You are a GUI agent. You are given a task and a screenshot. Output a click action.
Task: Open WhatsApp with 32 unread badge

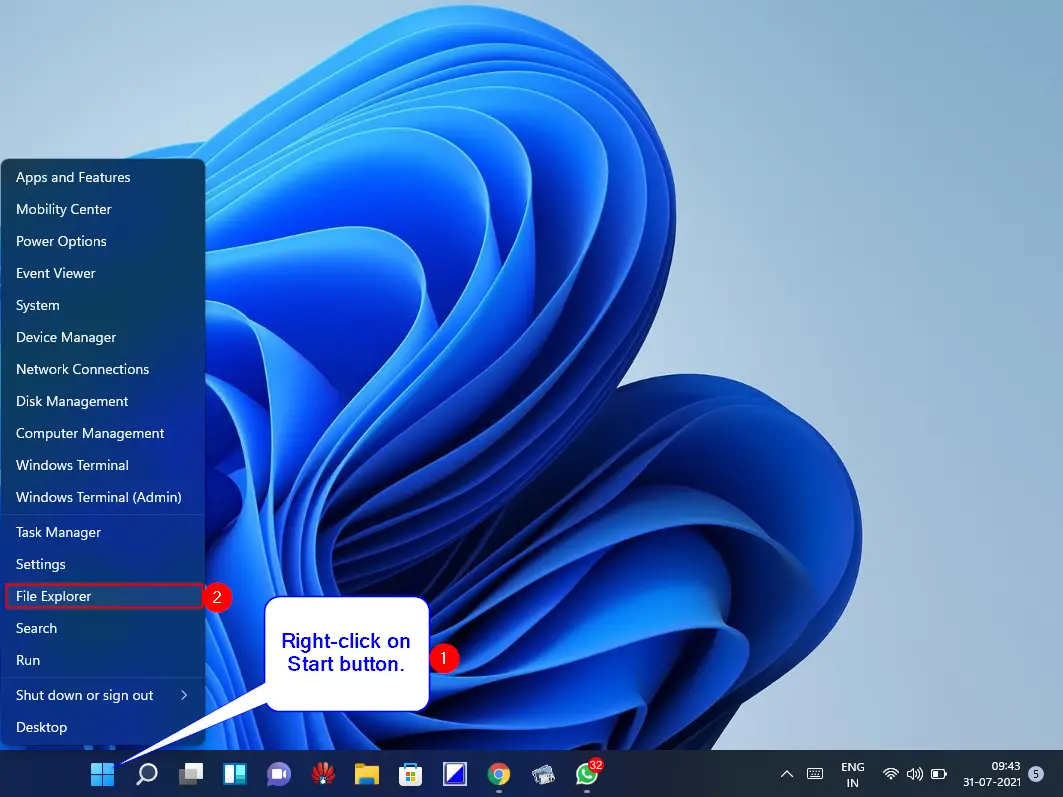click(x=587, y=773)
